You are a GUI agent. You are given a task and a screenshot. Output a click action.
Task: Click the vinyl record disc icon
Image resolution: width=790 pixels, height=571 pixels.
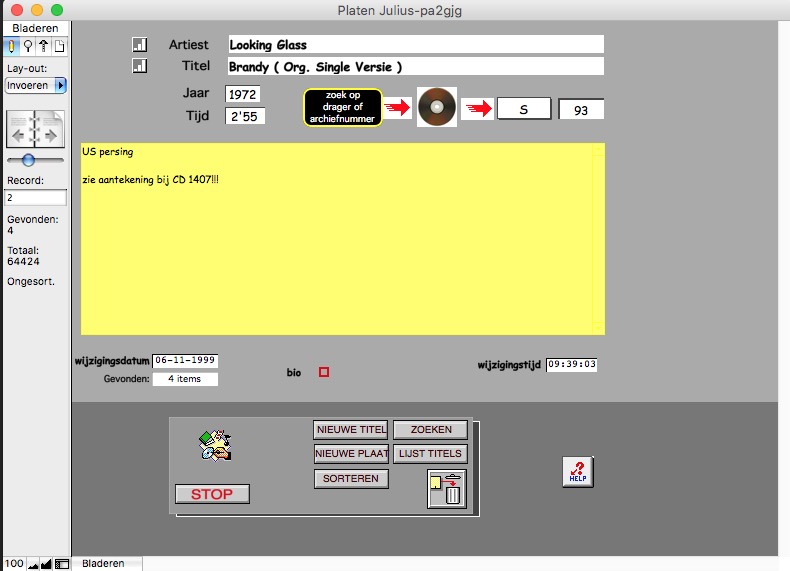click(x=437, y=107)
